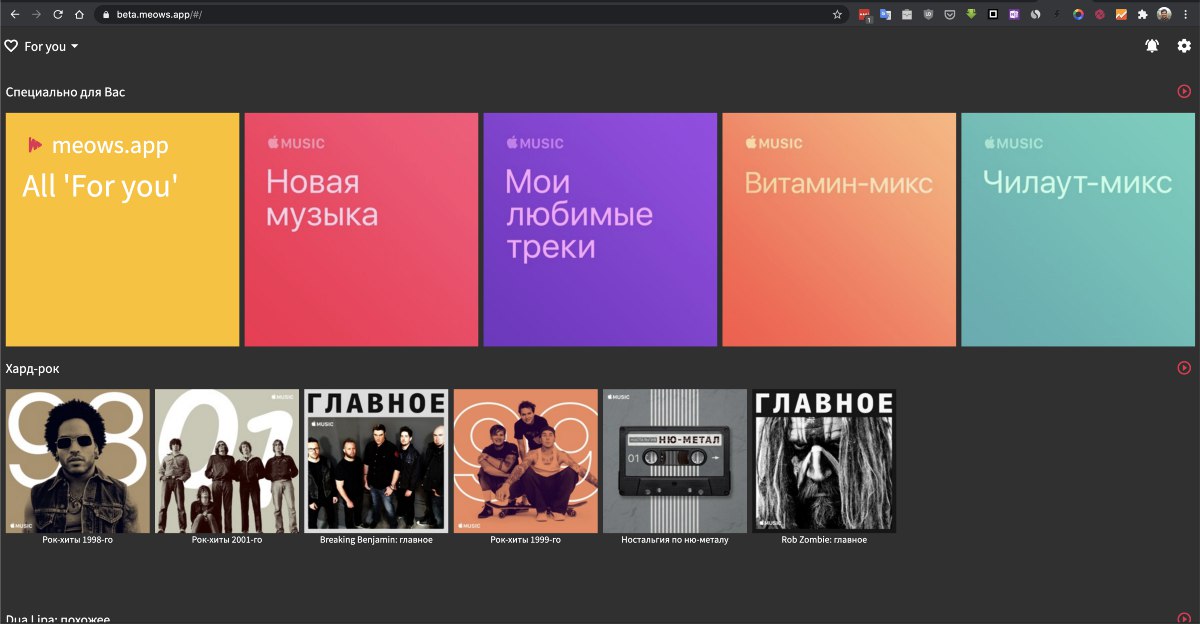Open the settings gear icon
The height and width of the screenshot is (624, 1200).
tap(1184, 46)
